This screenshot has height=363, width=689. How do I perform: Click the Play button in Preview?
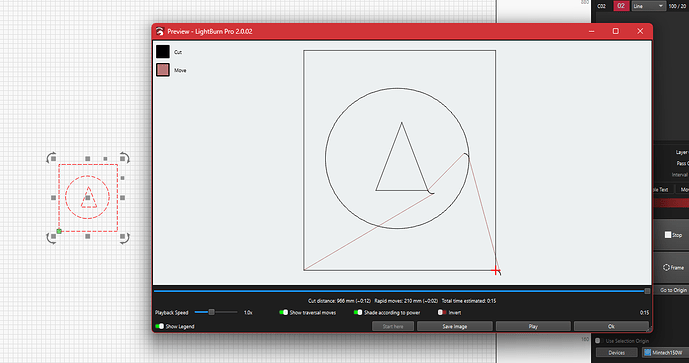[x=533, y=327]
